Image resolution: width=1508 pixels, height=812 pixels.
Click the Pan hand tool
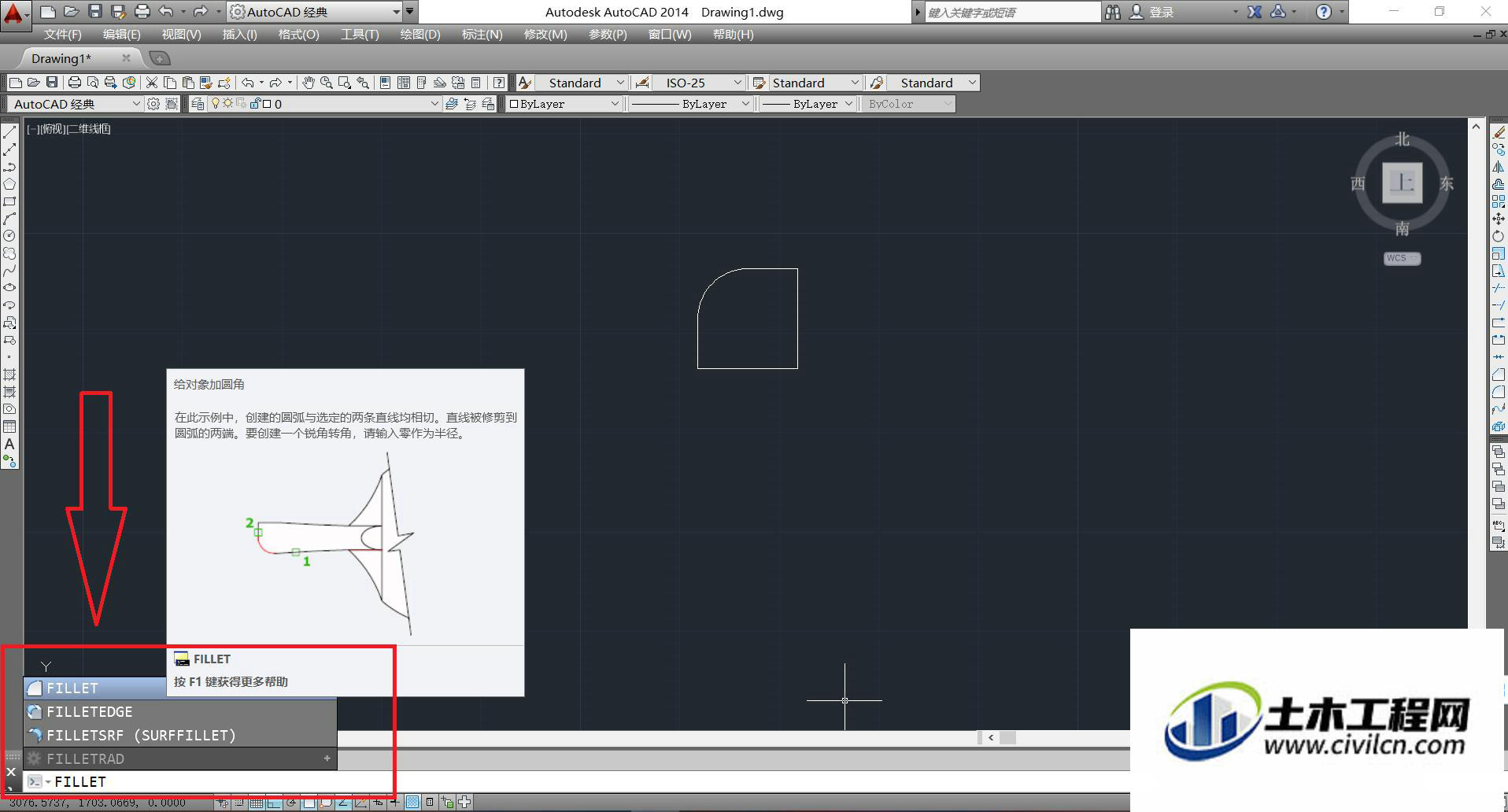(309, 83)
